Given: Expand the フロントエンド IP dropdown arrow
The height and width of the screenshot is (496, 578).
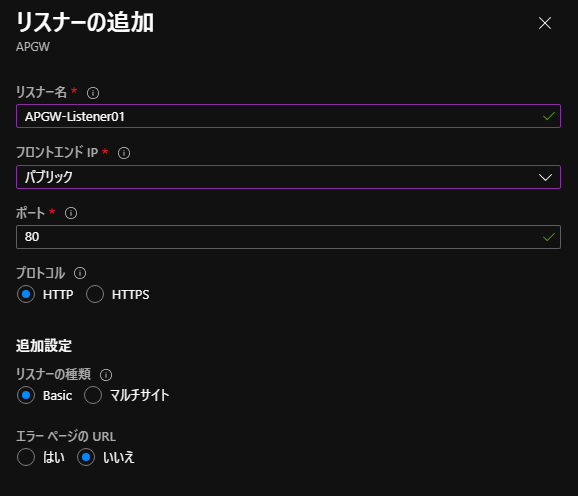Looking at the screenshot, I should [545, 177].
